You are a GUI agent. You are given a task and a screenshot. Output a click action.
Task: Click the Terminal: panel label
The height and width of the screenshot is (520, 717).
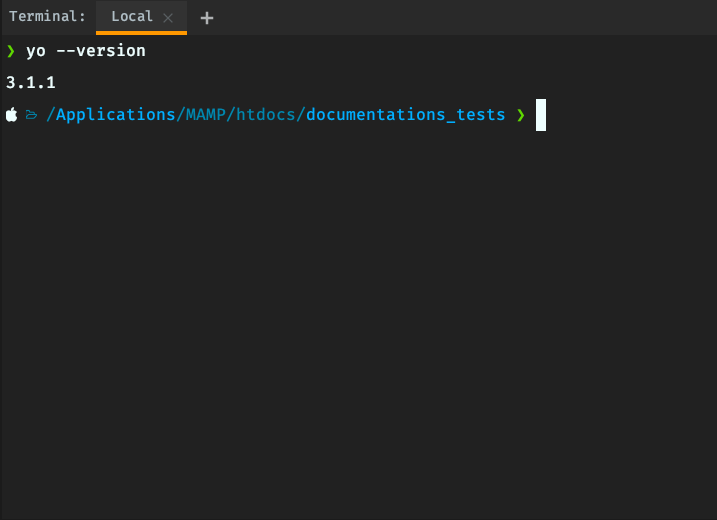(47, 16)
